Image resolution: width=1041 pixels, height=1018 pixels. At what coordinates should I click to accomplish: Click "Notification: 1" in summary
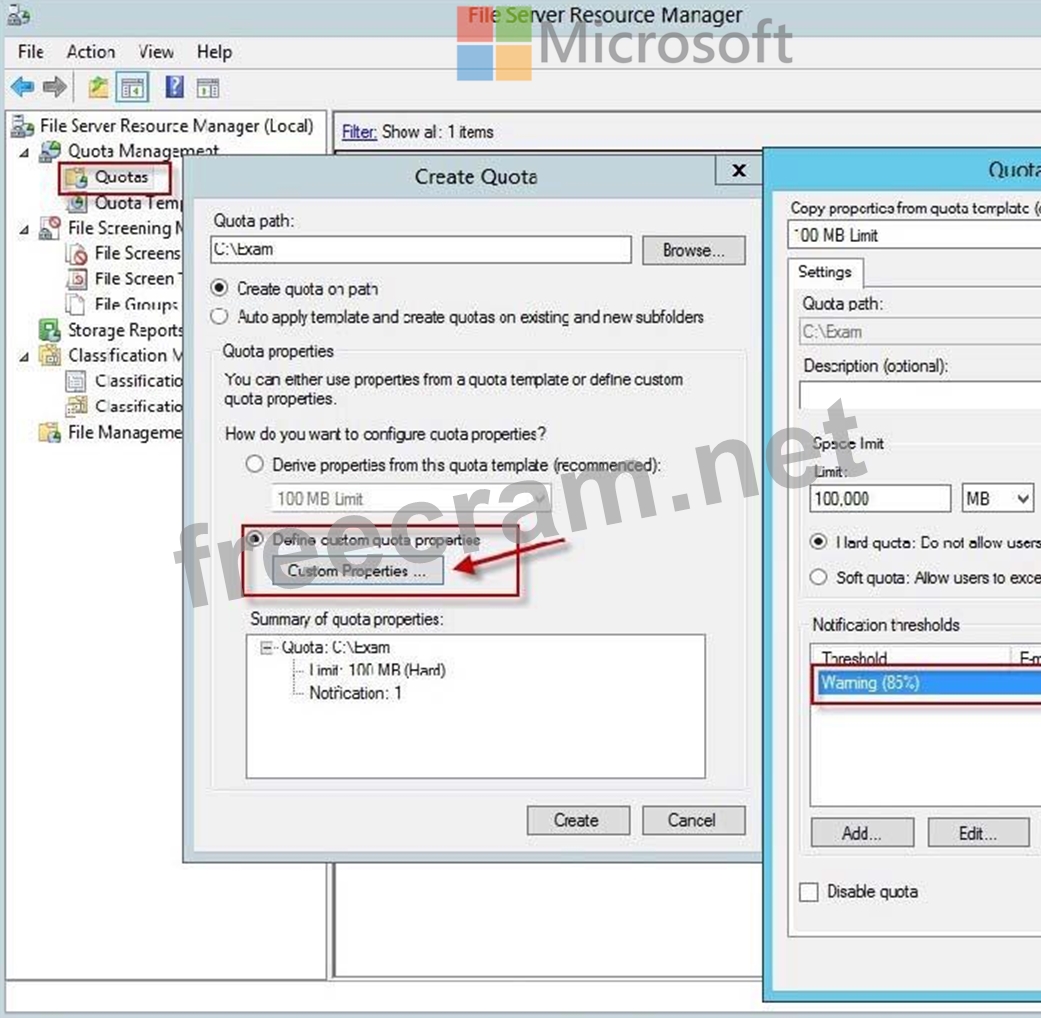(355, 693)
